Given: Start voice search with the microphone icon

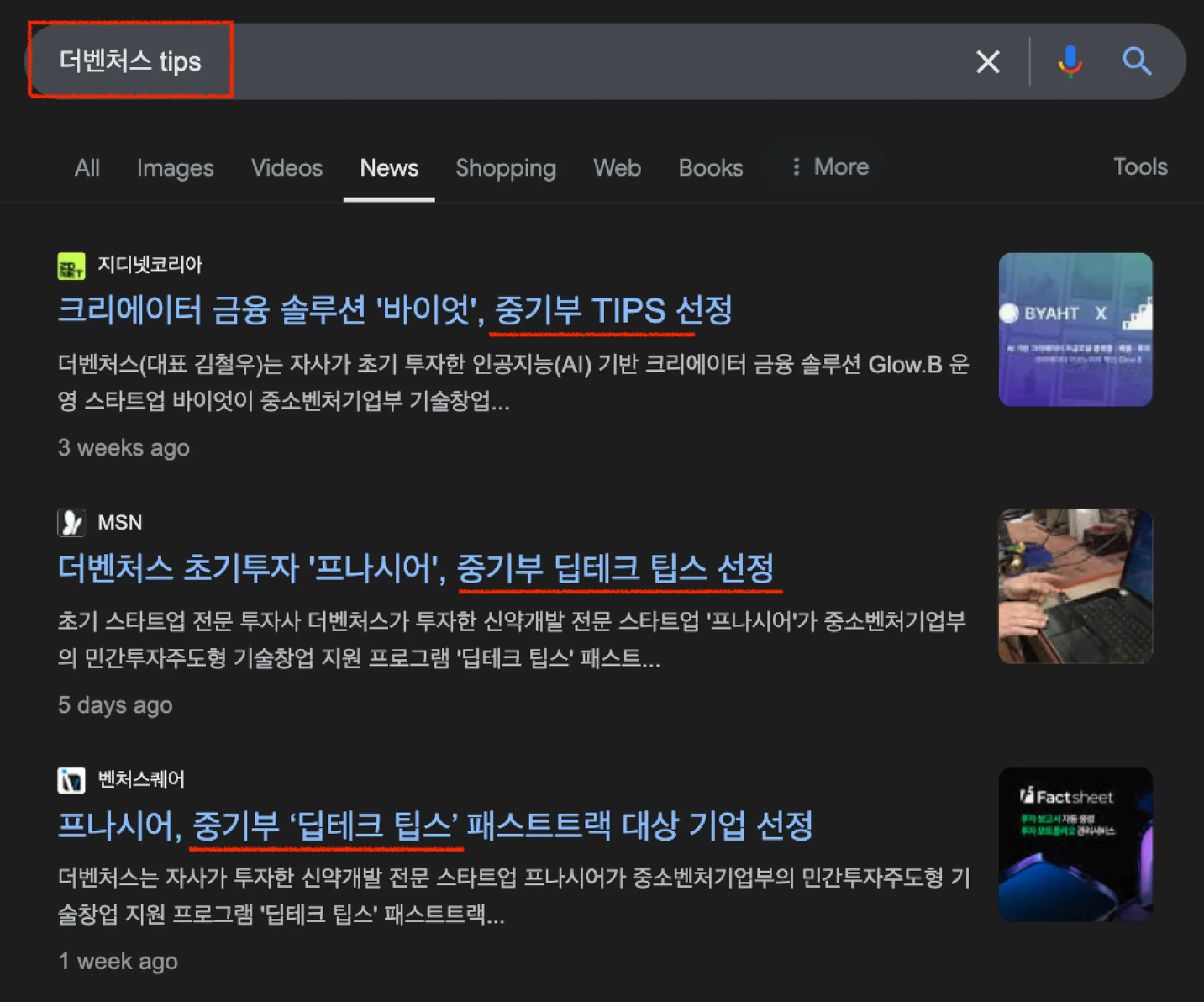Looking at the screenshot, I should coord(1070,61).
